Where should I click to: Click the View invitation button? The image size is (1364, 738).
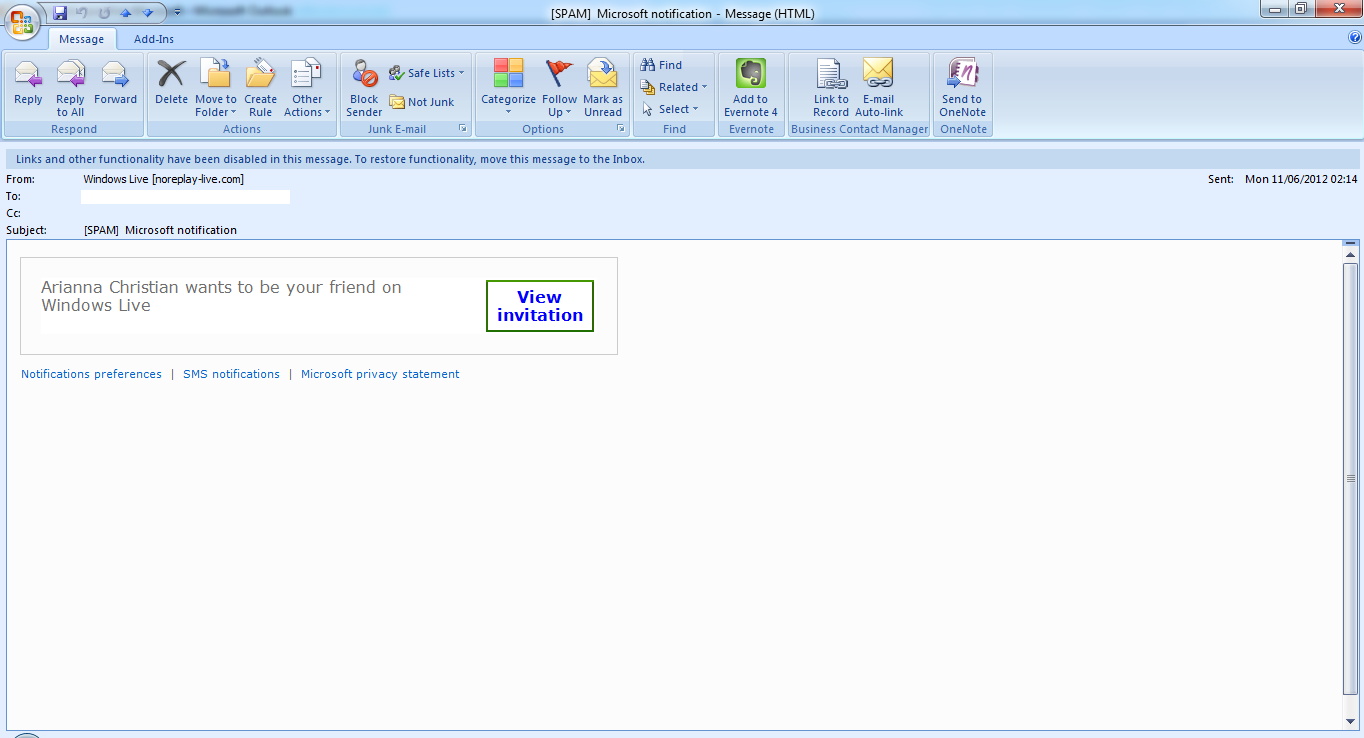click(x=540, y=306)
